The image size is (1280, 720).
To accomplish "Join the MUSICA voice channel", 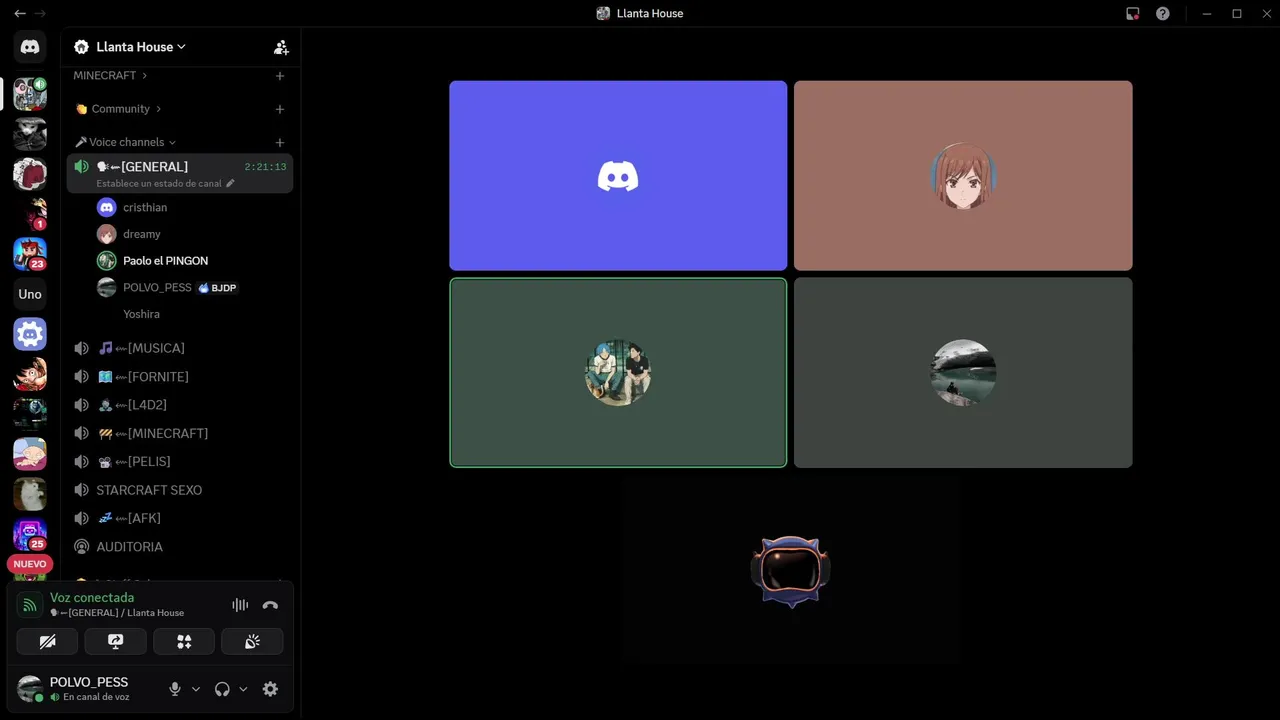I will pyautogui.click(x=180, y=348).
